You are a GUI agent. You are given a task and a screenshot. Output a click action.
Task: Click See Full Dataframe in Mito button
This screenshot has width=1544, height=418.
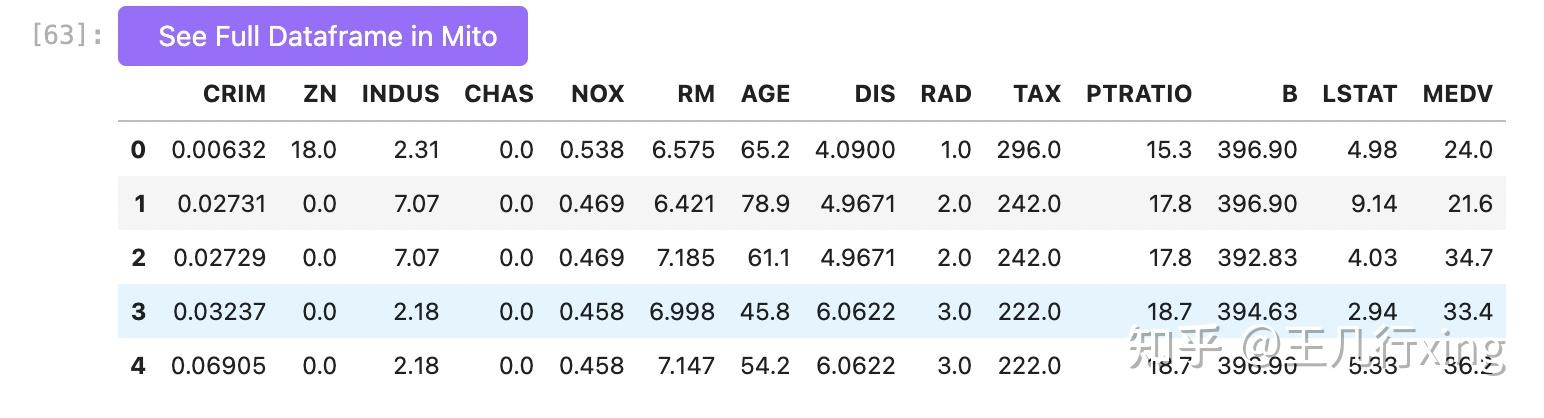pyautogui.click(x=322, y=36)
